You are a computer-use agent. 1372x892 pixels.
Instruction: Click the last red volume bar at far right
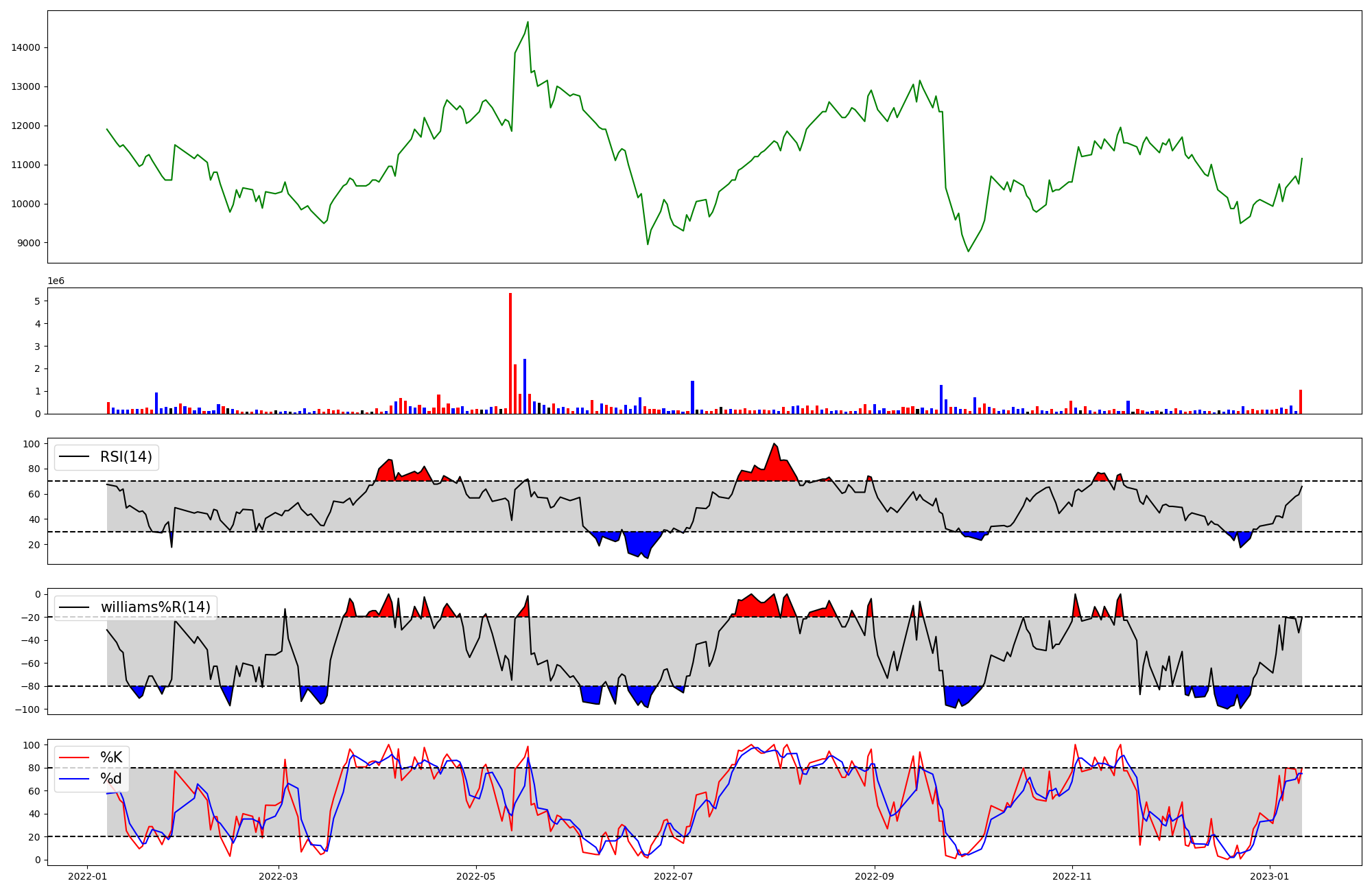point(1301,402)
